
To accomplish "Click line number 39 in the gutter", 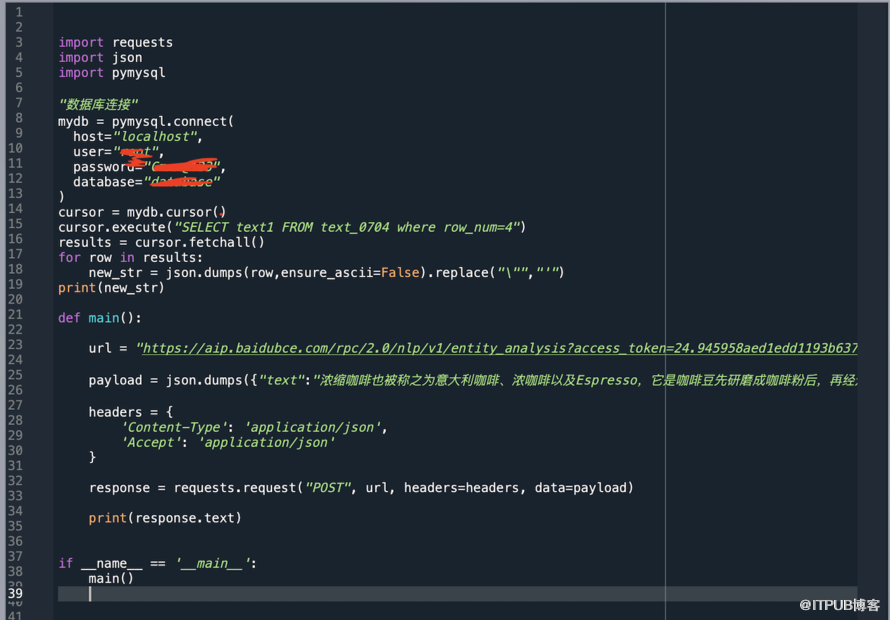I will [x=15, y=593].
